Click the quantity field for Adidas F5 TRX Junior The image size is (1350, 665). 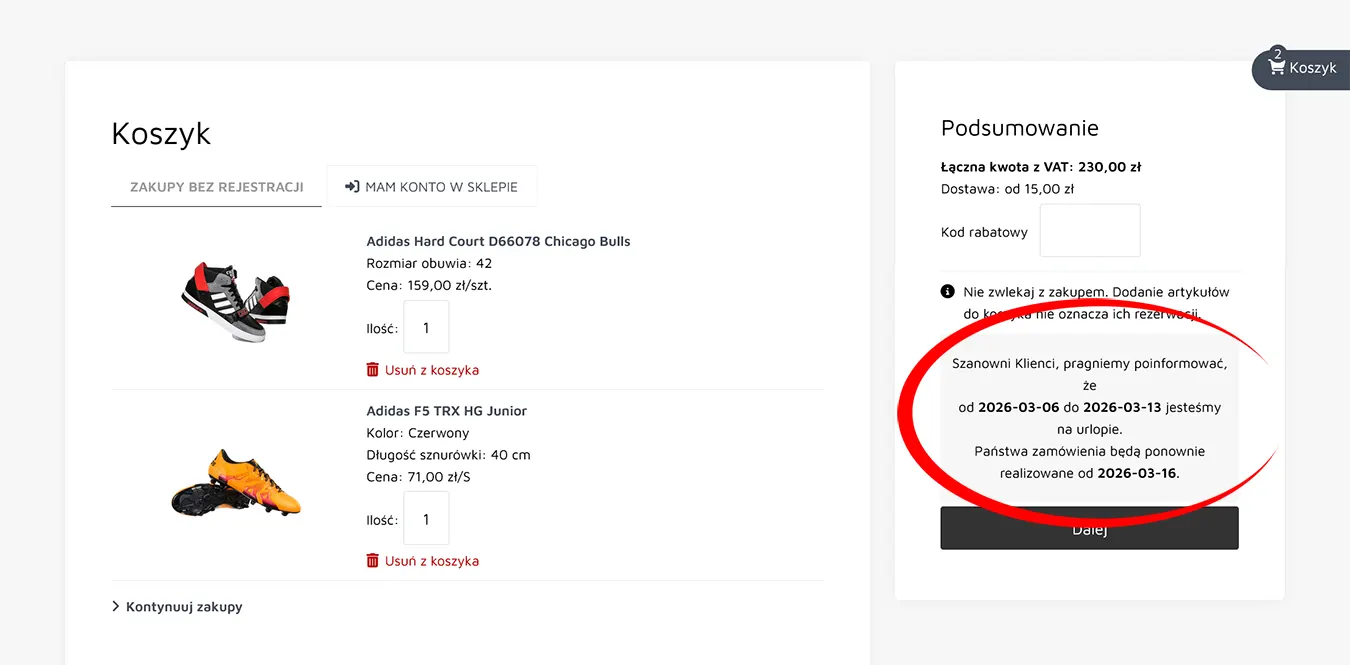pos(426,519)
